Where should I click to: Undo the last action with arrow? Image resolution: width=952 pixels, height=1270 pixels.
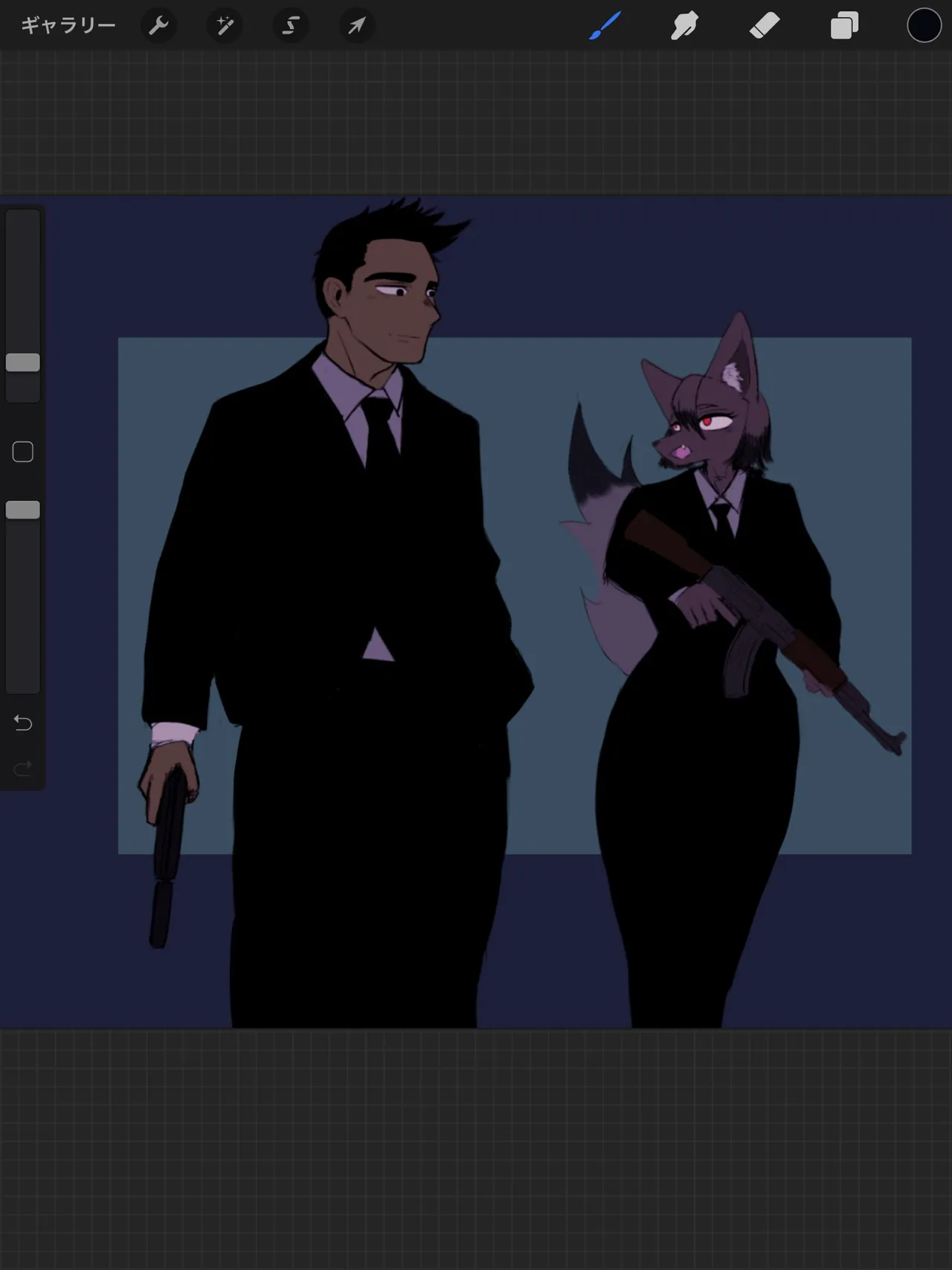coord(23,722)
